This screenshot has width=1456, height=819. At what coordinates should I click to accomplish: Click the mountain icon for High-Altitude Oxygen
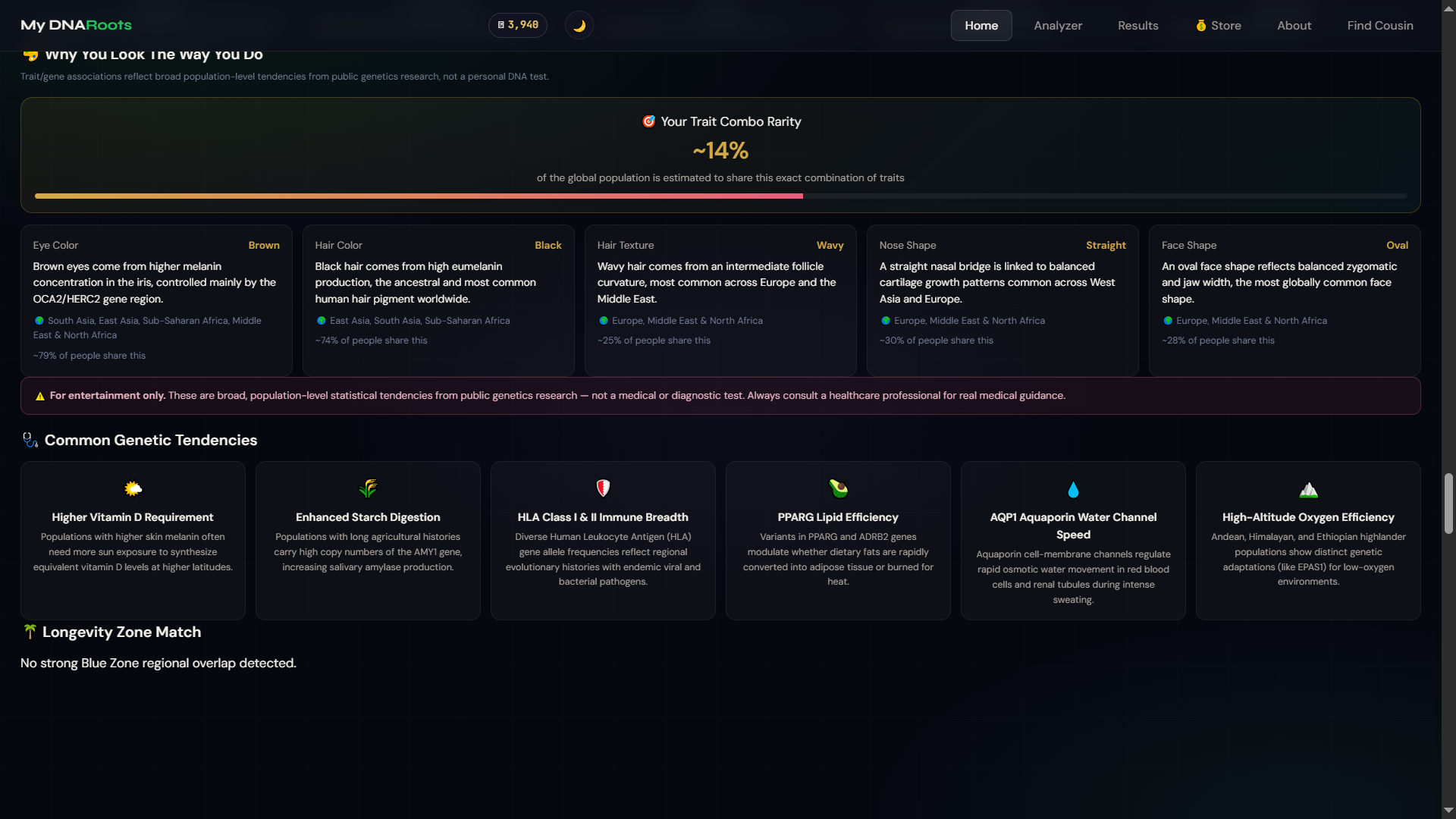point(1308,489)
